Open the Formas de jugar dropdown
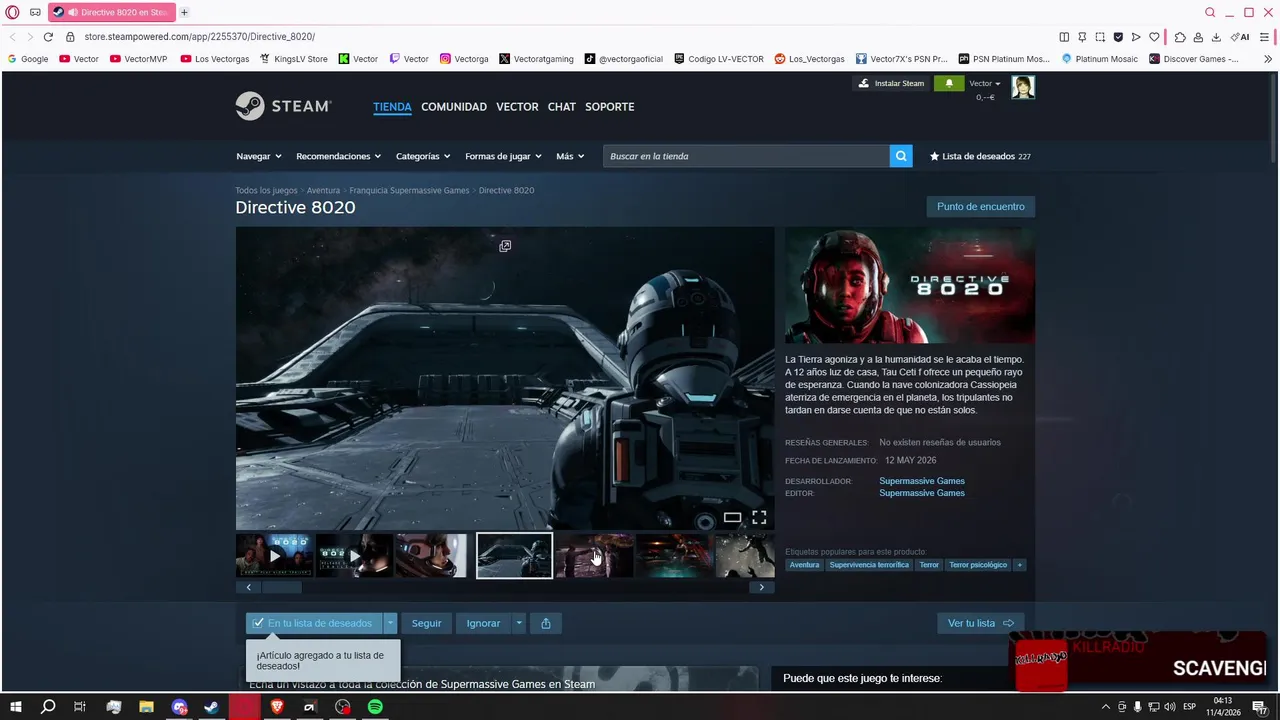Image resolution: width=1280 pixels, height=720 pixels. pos(503,156)
